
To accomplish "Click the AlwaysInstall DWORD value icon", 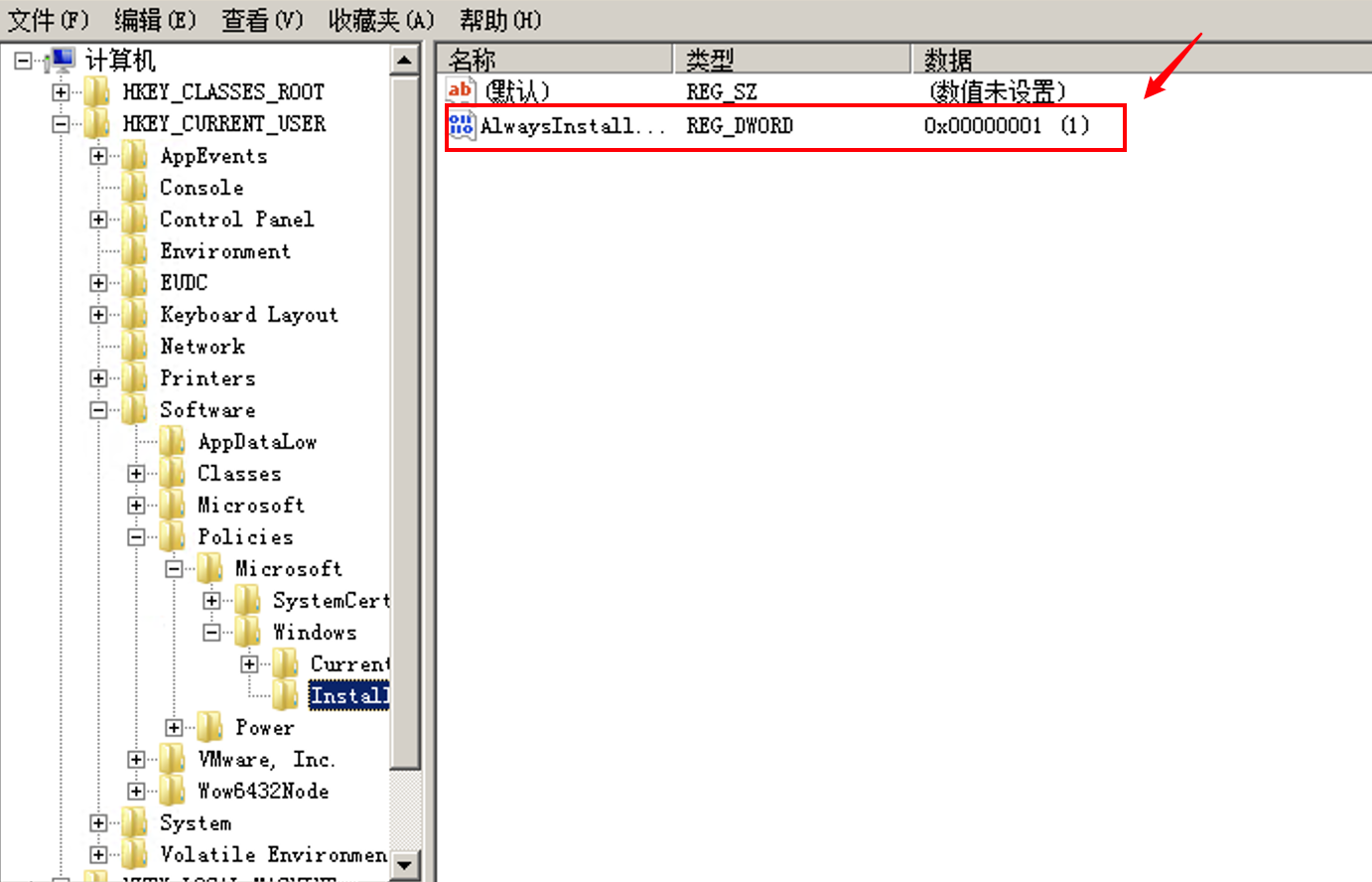I will click(x=461, y=125).
